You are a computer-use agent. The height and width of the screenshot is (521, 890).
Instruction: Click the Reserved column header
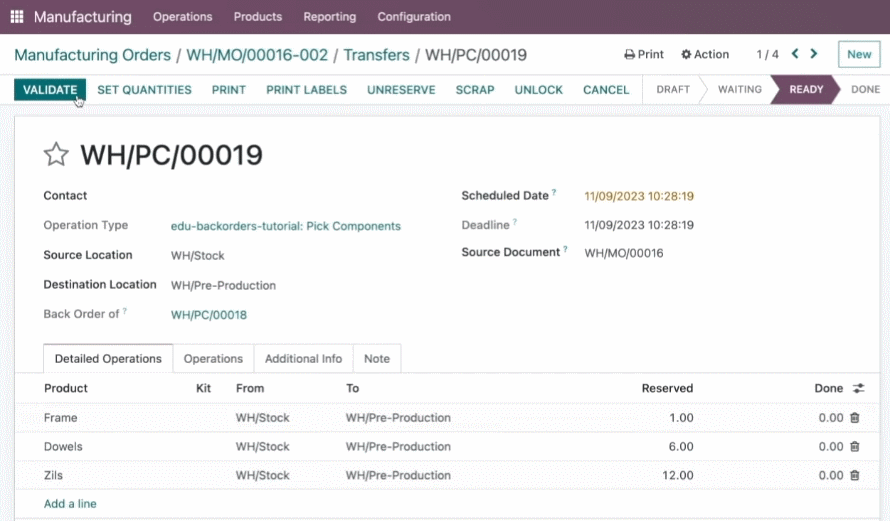point(667,388)
